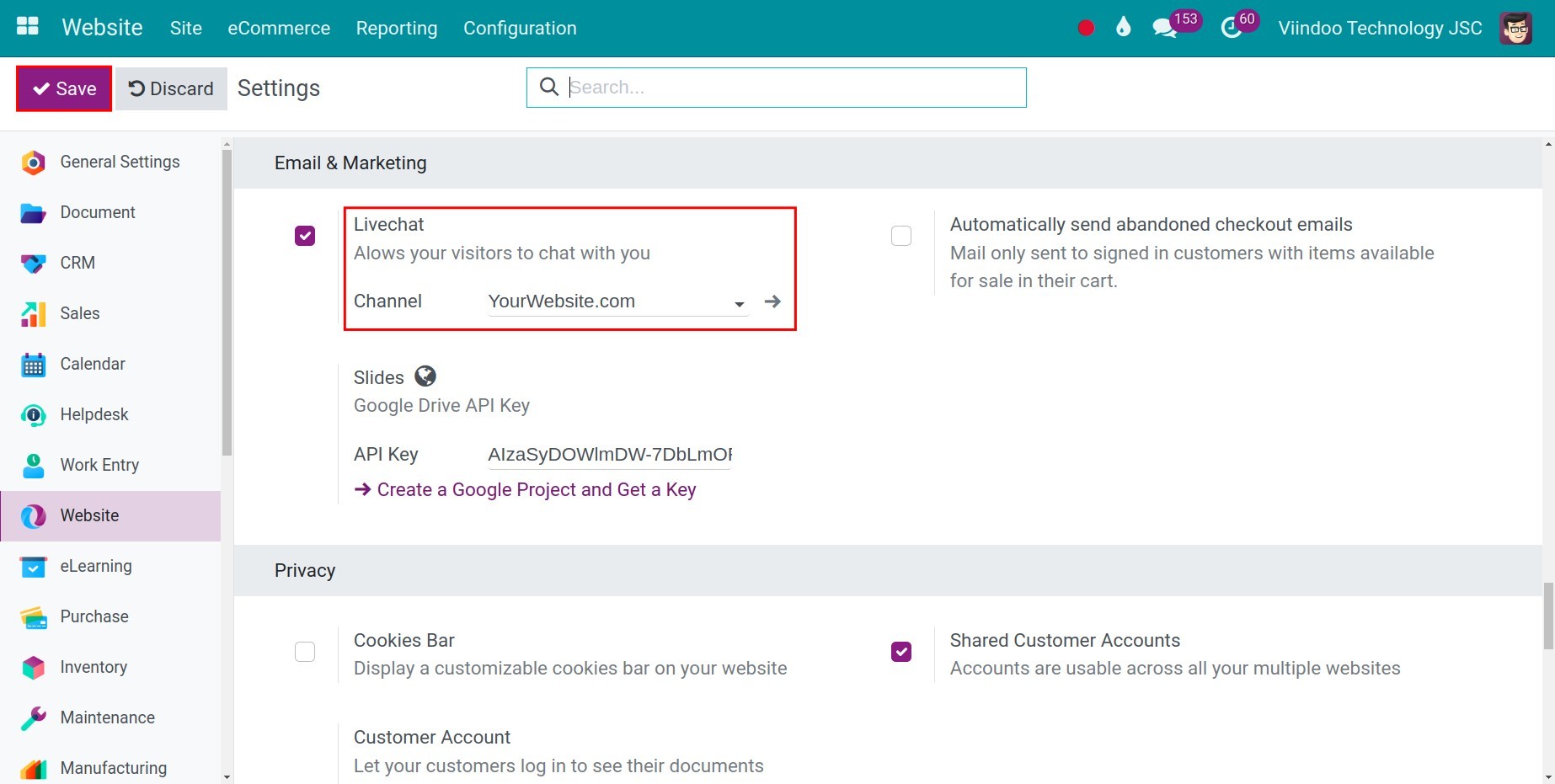Screen dimensions: 1555x784
Task: Open the Configuration menu
Action: [520, 28]
